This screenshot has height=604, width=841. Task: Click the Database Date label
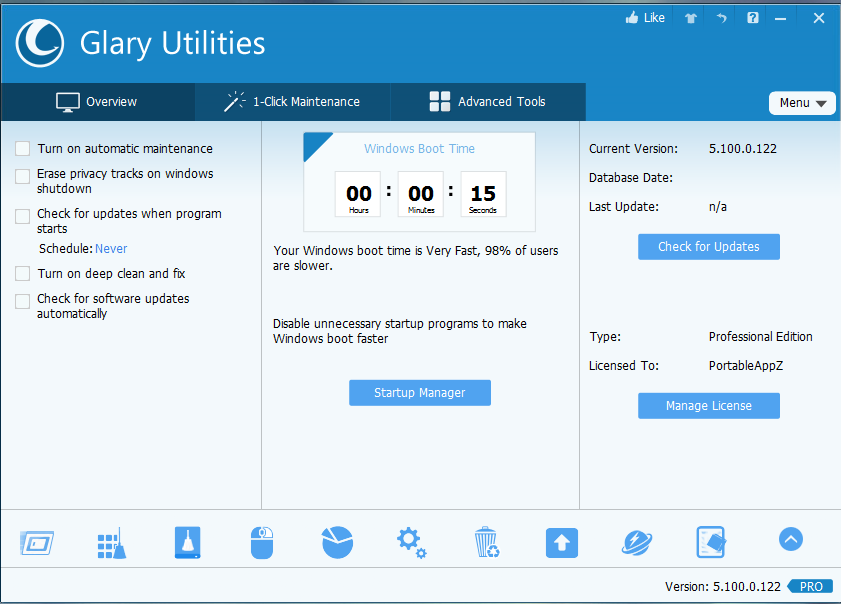point(631,178)
